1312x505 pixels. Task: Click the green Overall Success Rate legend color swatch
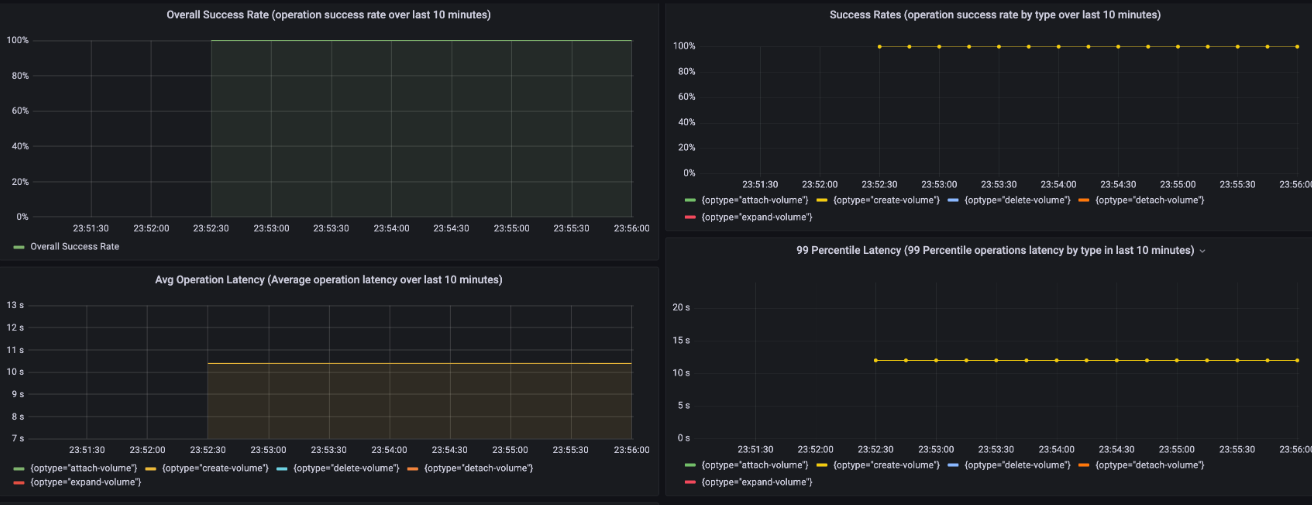point(19,246)
